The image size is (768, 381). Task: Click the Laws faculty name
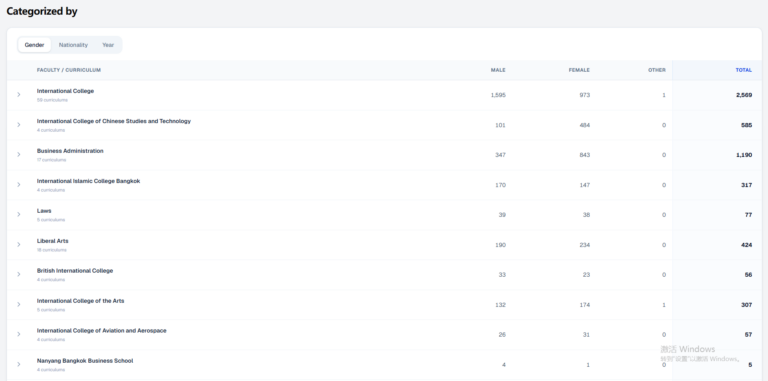click(44, 211)
